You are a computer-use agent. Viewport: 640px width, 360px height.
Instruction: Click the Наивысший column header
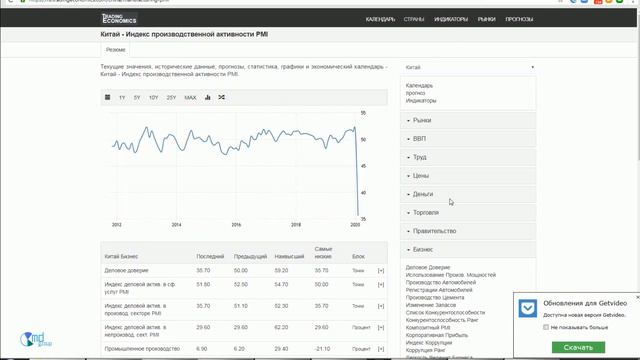coord(289,256)
